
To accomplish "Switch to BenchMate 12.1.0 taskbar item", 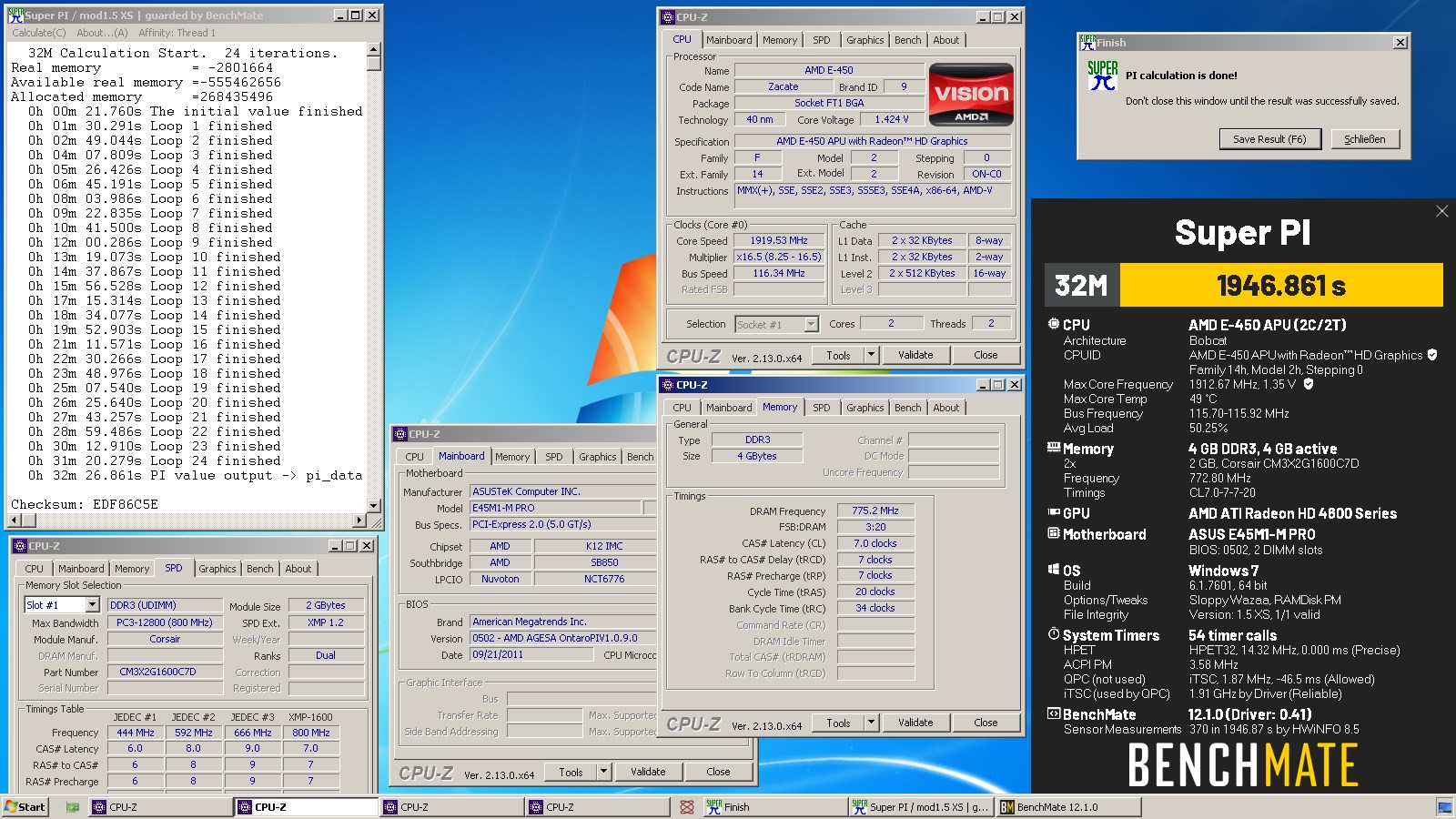I will point(1067,807).
